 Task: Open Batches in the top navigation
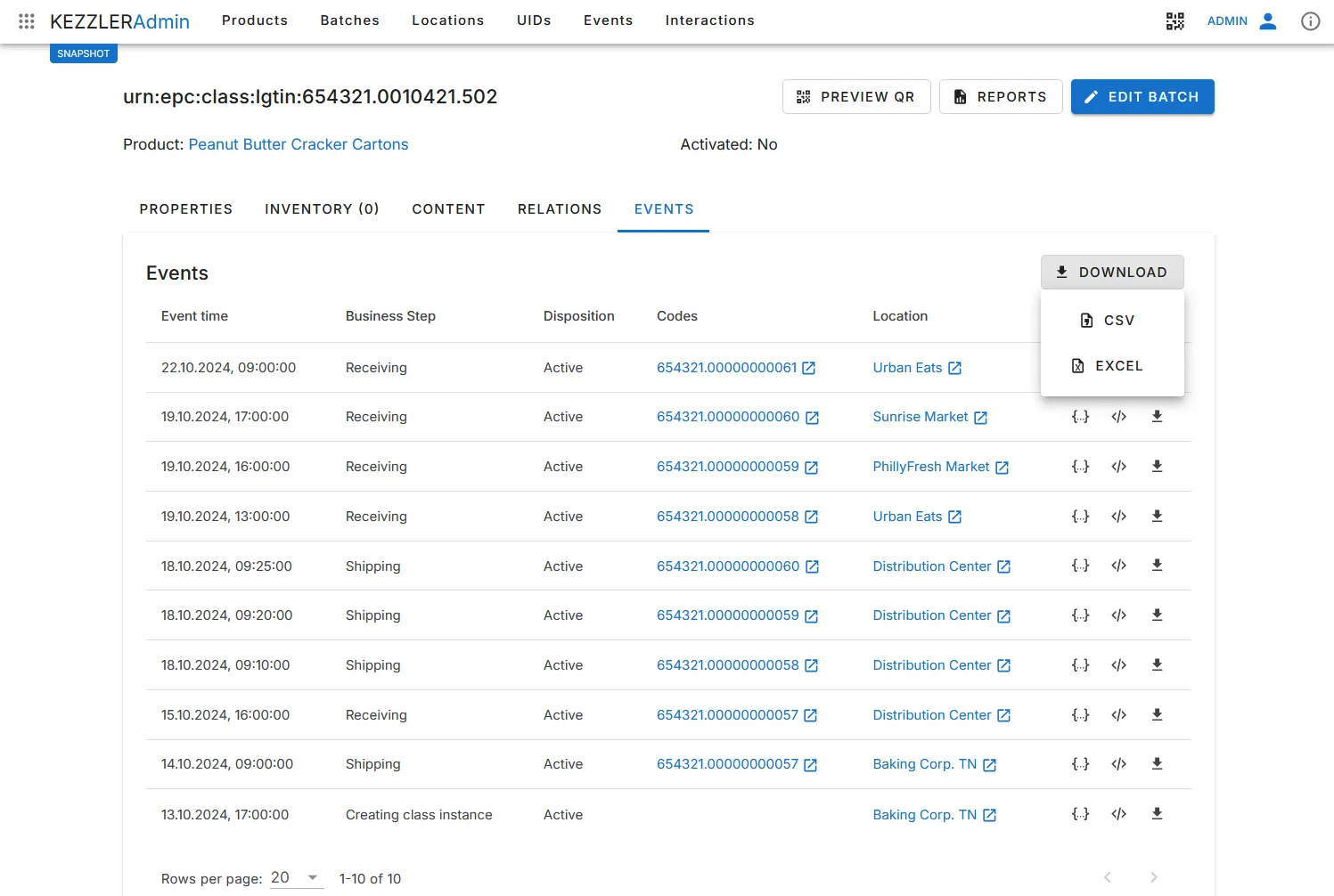pyautogui.click(x=349, y=20)
